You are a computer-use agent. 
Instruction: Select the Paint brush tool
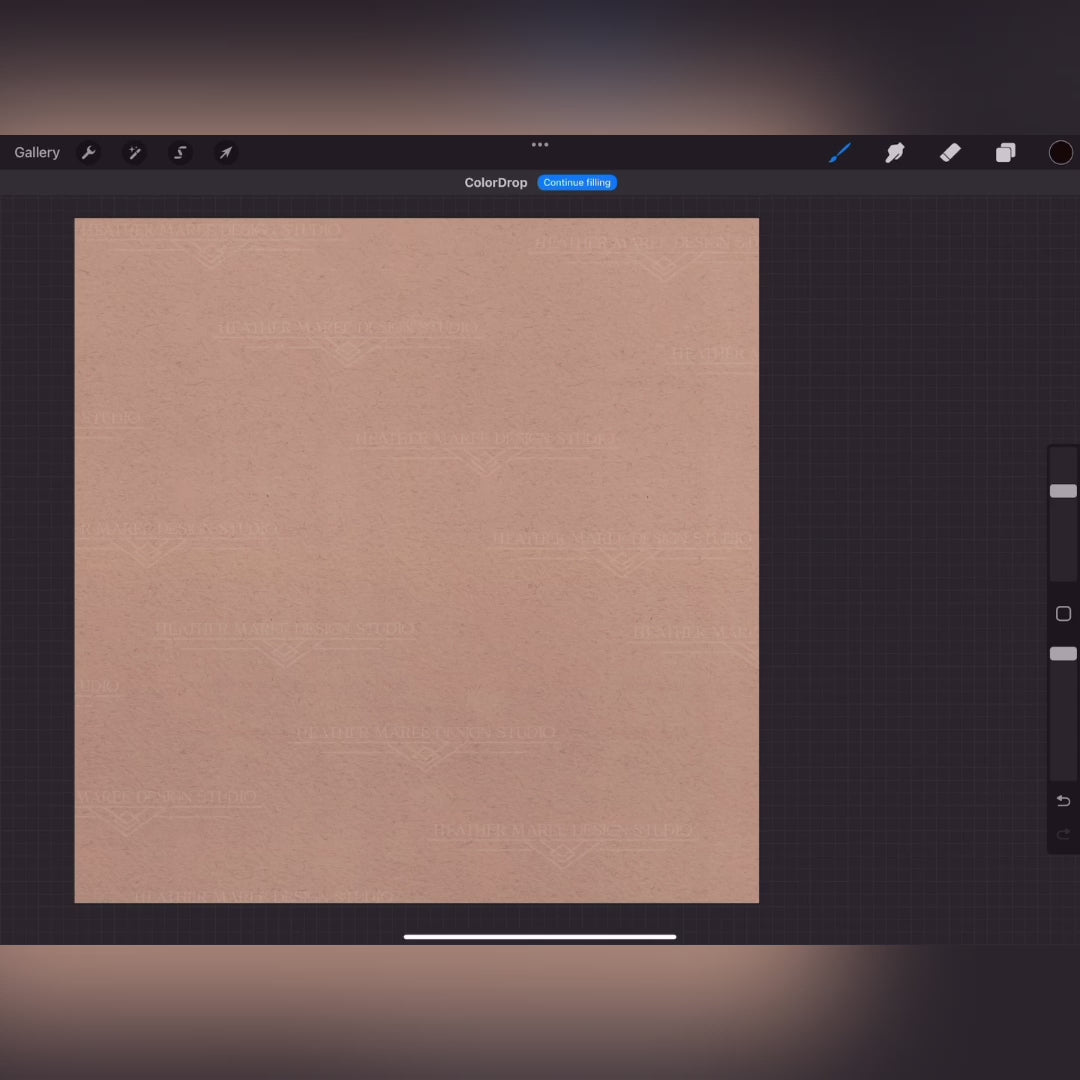(x=840, y=153)
